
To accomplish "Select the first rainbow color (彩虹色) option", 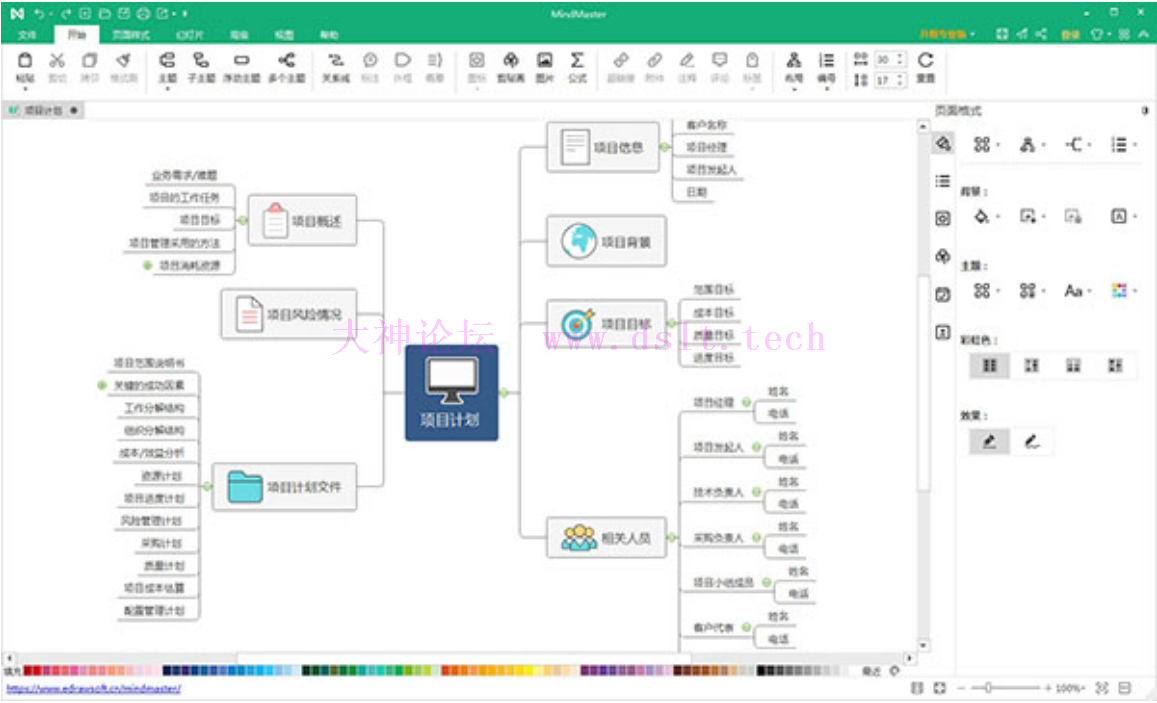I will click(x=989, y=366).
